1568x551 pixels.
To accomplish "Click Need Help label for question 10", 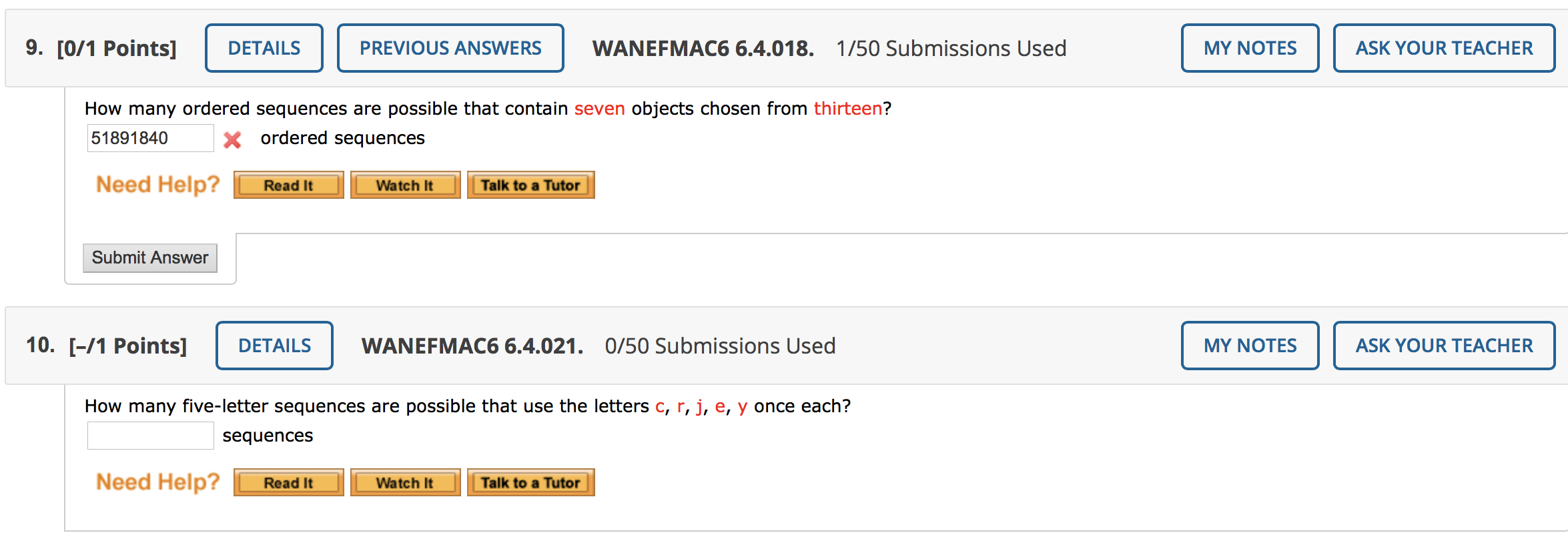I will click(157, 482).
